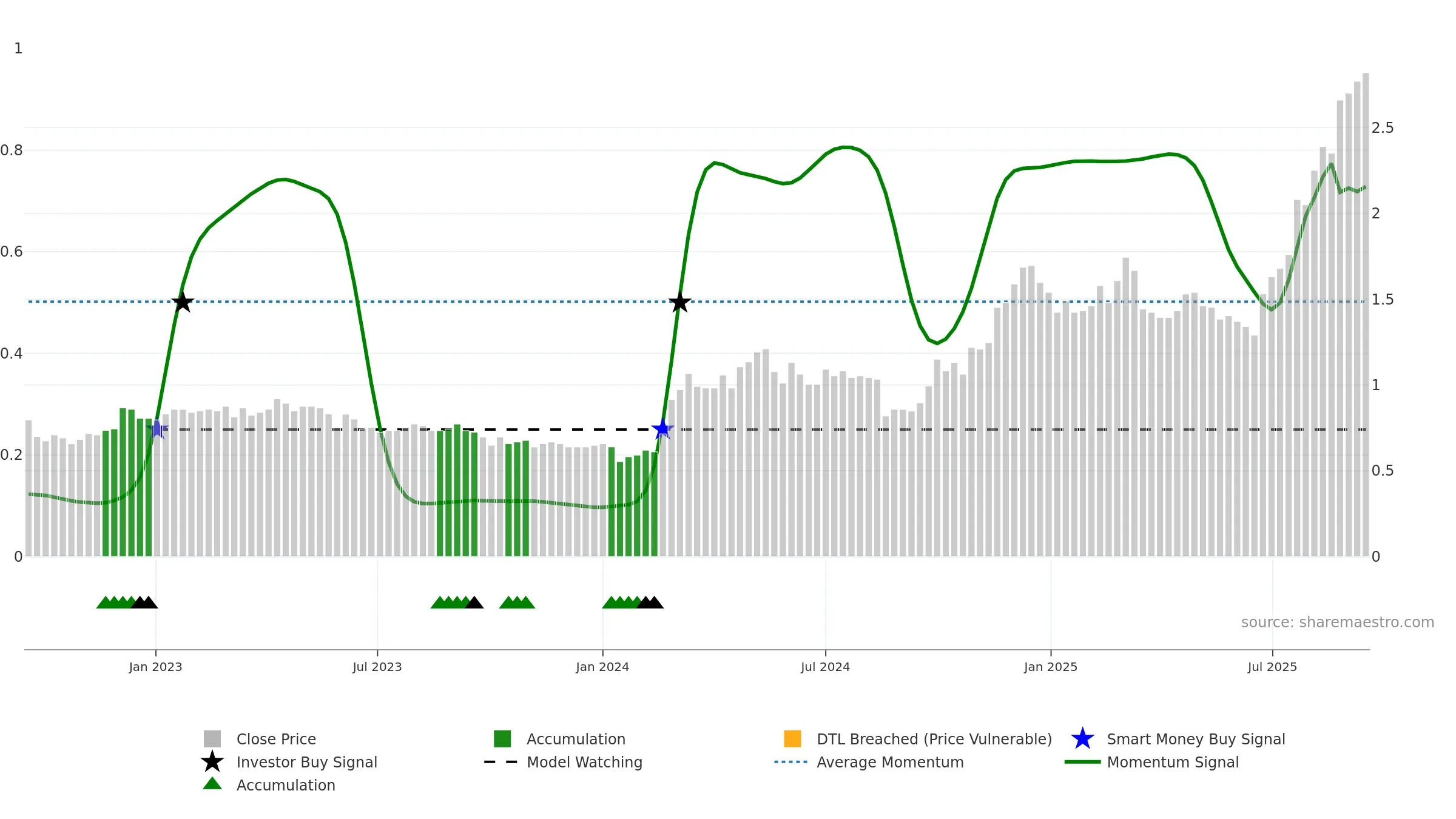Viewport: 1456px width, 819px height.
Task: Toggle the Model Watching legend entry
Action: (584, 762)
